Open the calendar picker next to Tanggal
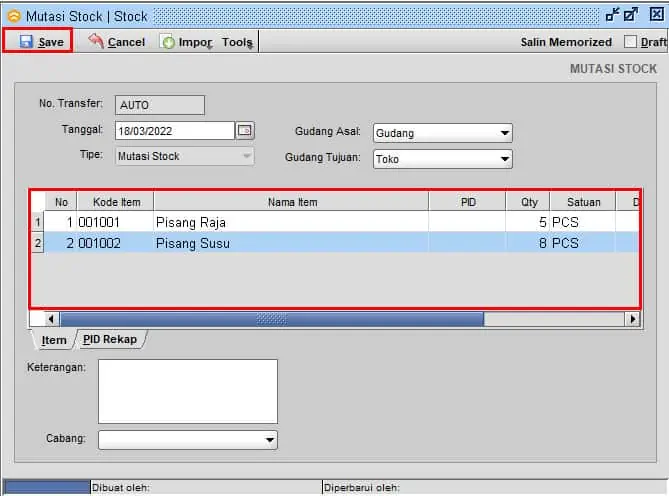Image resolution: width=669 pixels, height=496 pixels. (x=245, y=130)
